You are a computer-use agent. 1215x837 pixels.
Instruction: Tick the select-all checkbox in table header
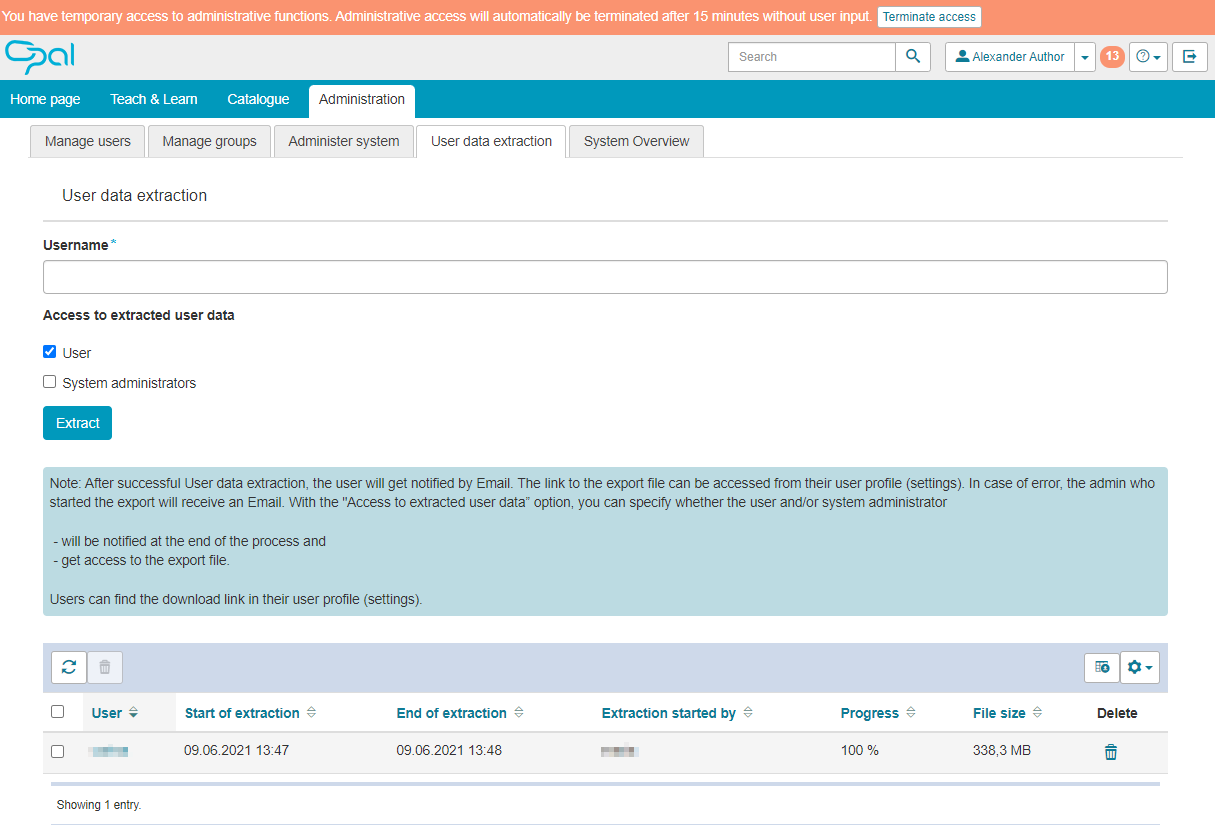(x=58, y=712)
